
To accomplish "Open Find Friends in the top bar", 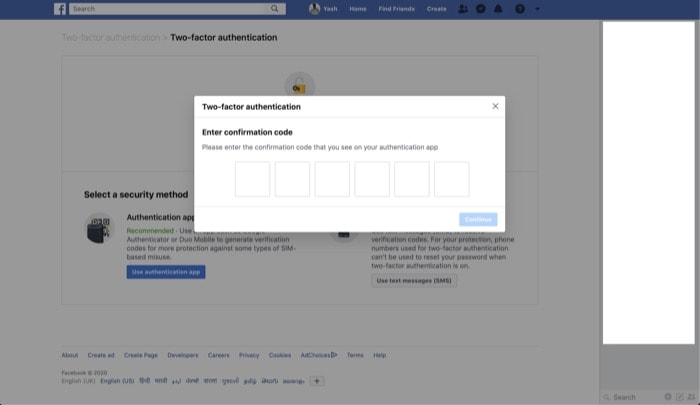I will click(396, 9).
